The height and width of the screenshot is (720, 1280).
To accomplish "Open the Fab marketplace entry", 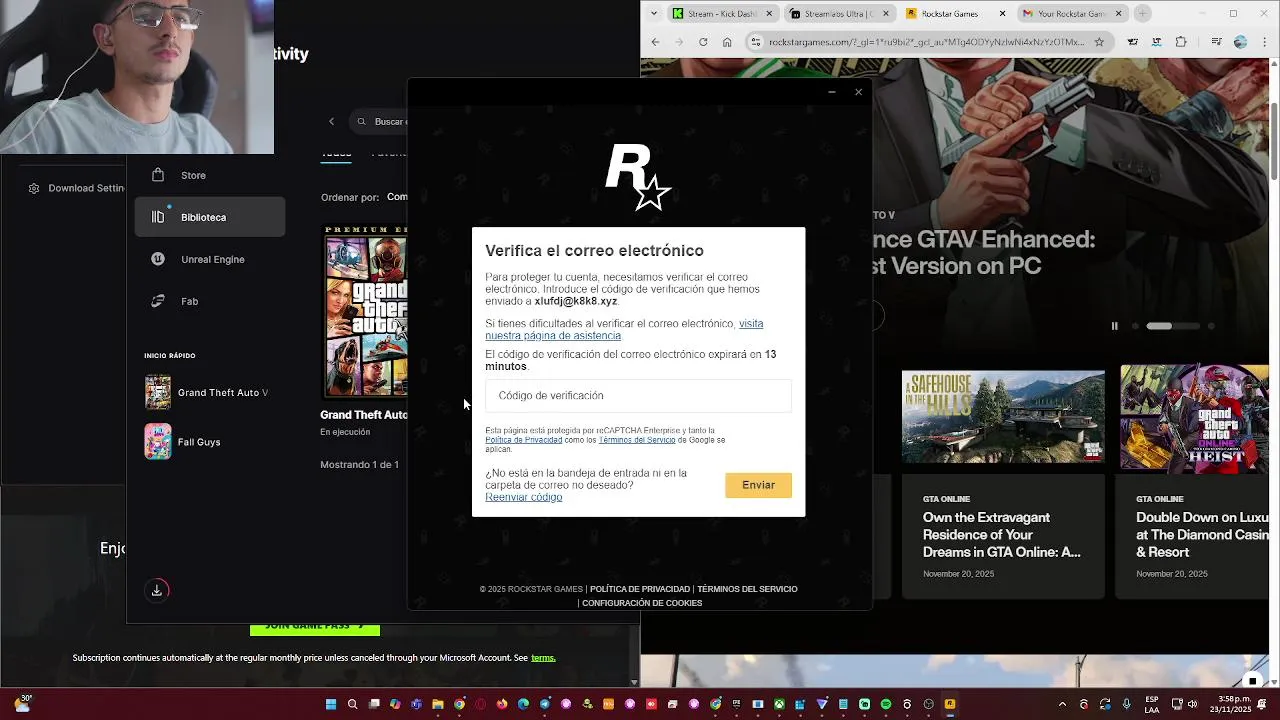I will tap(209, 301).
